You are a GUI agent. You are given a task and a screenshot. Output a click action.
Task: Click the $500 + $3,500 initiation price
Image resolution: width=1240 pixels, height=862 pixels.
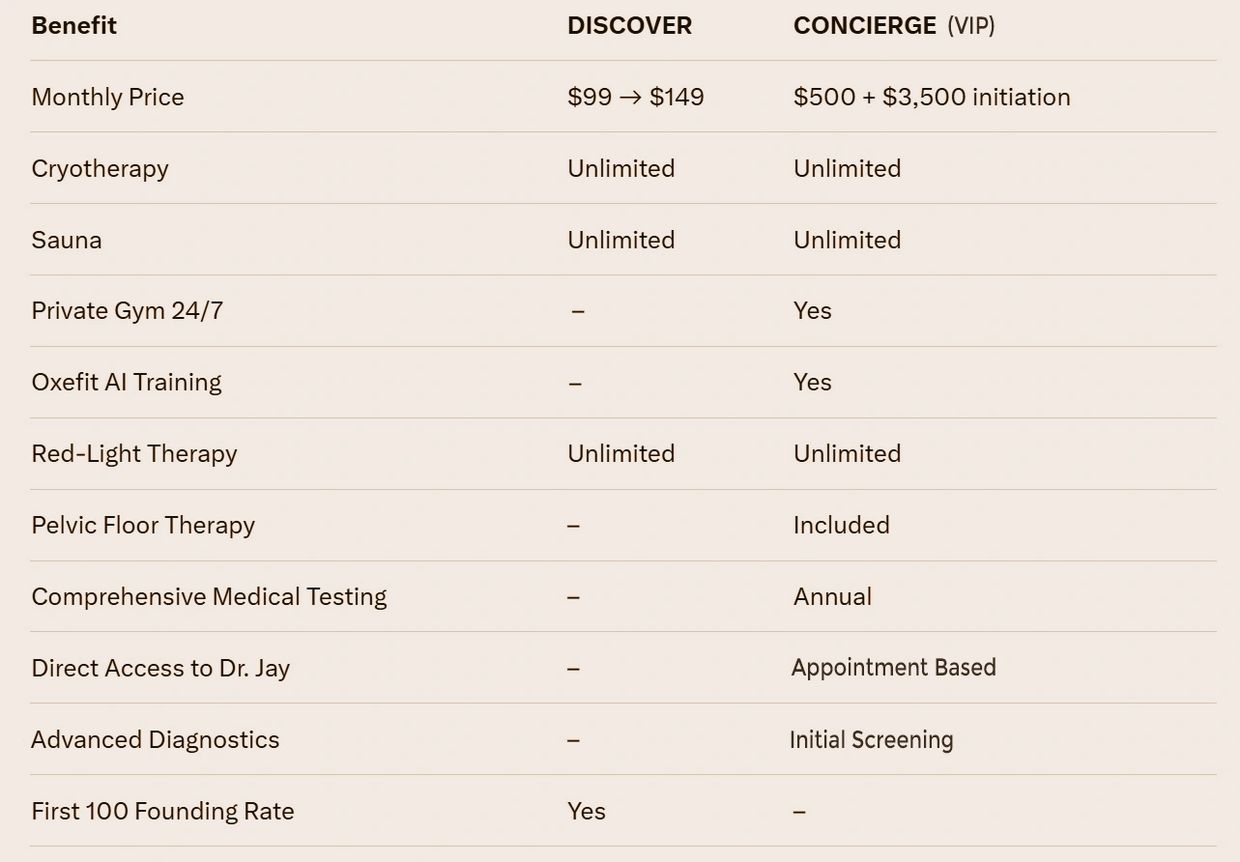point(931,97)
